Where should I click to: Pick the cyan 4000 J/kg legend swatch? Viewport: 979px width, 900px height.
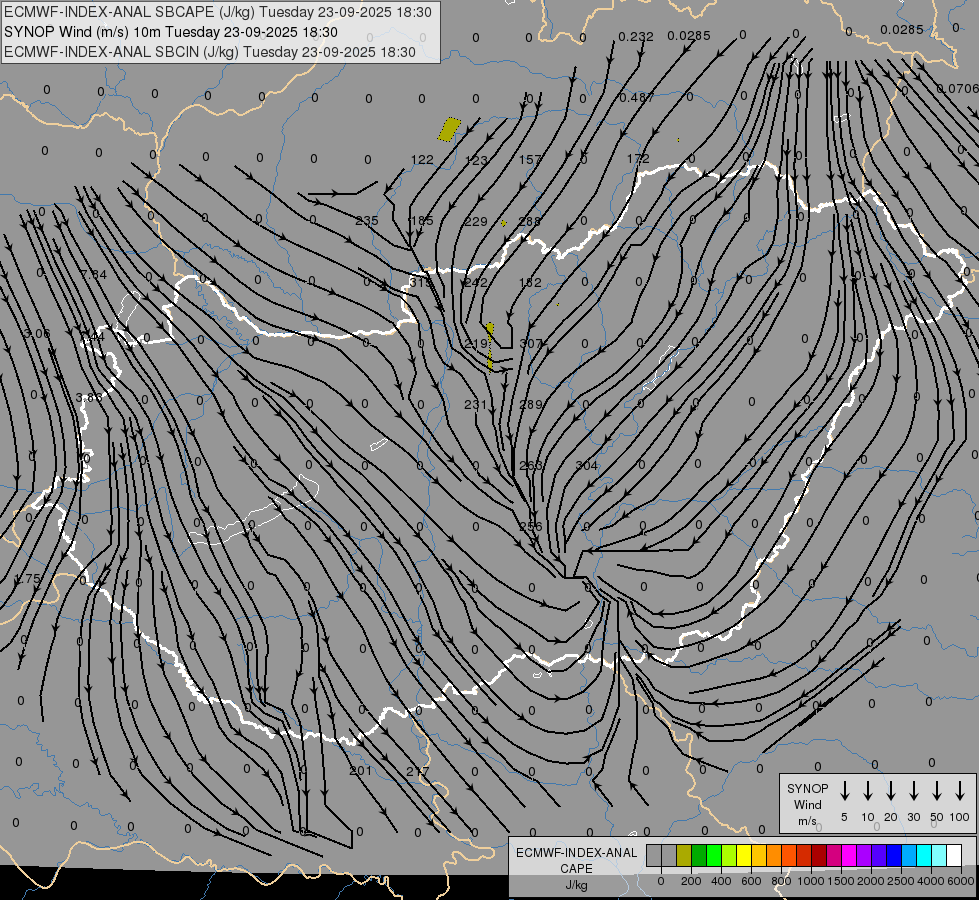tap(924, 855)
